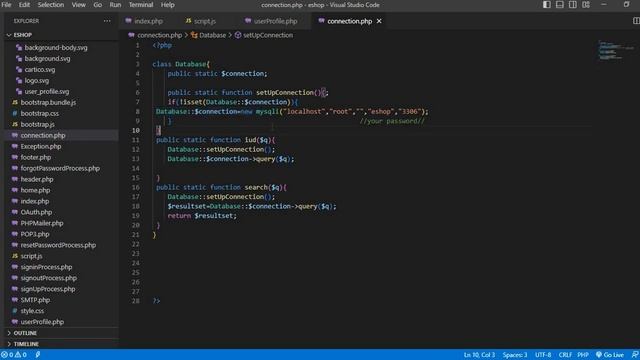Screen dimensions: 640x360
Task: Open the Selection menu
Action: (x=51, y=5)
